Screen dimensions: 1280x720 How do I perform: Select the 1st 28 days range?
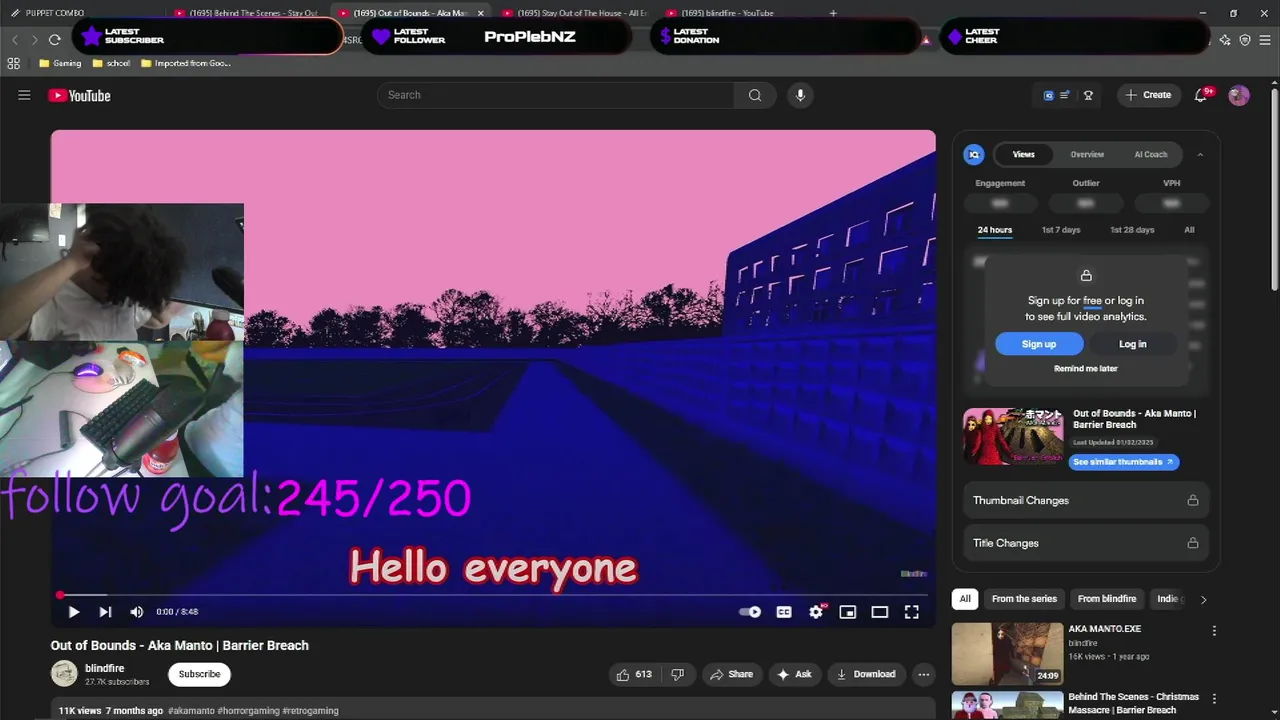1132,230
